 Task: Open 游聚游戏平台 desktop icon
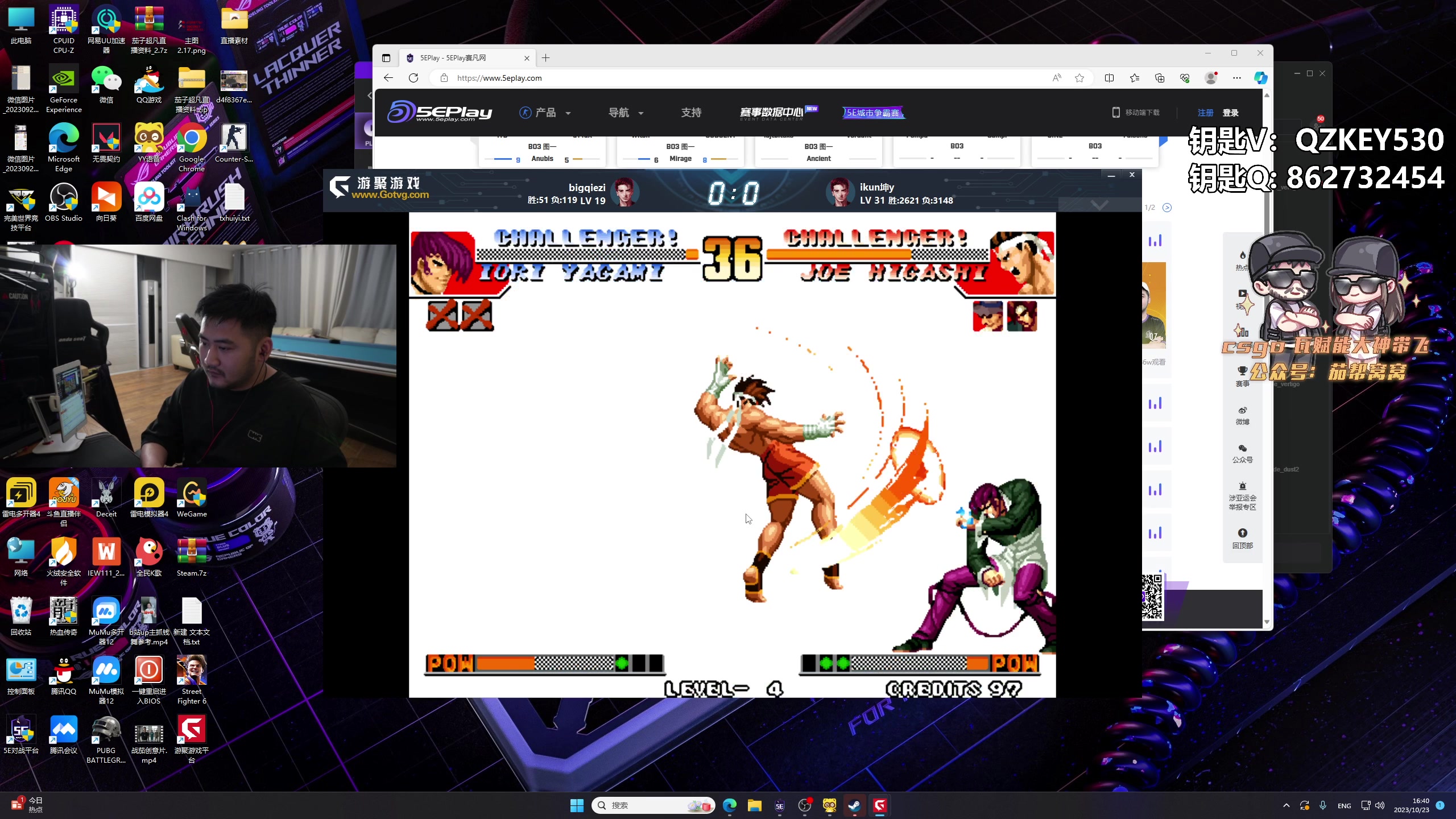tap(192, 739)
